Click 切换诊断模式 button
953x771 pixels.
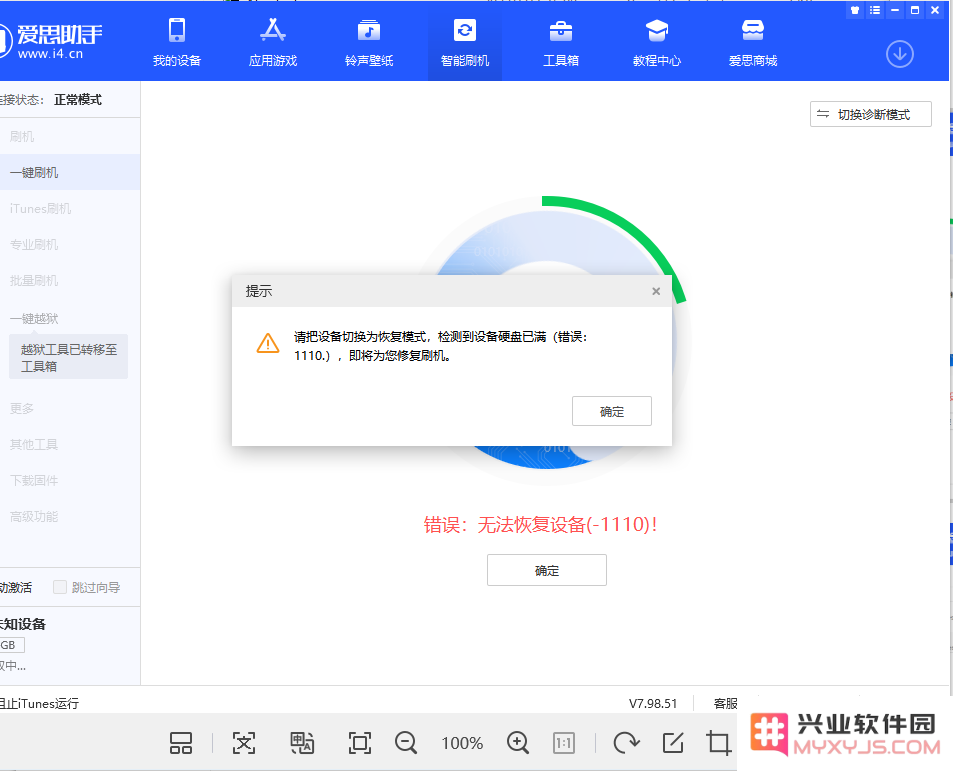click(x=870, y=114)
